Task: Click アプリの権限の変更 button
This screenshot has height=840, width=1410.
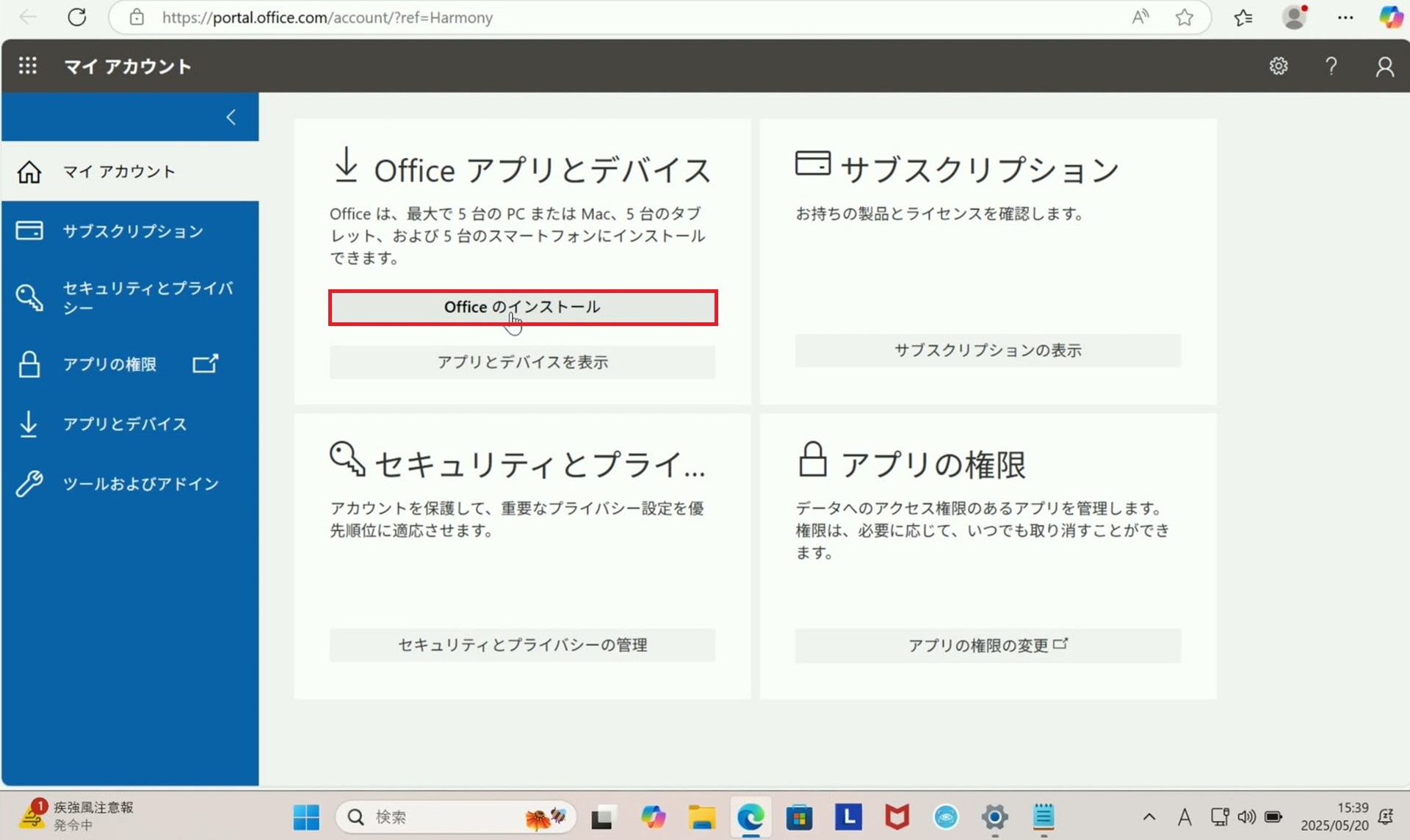Action: pyautogui.click(x=988, y=645)
